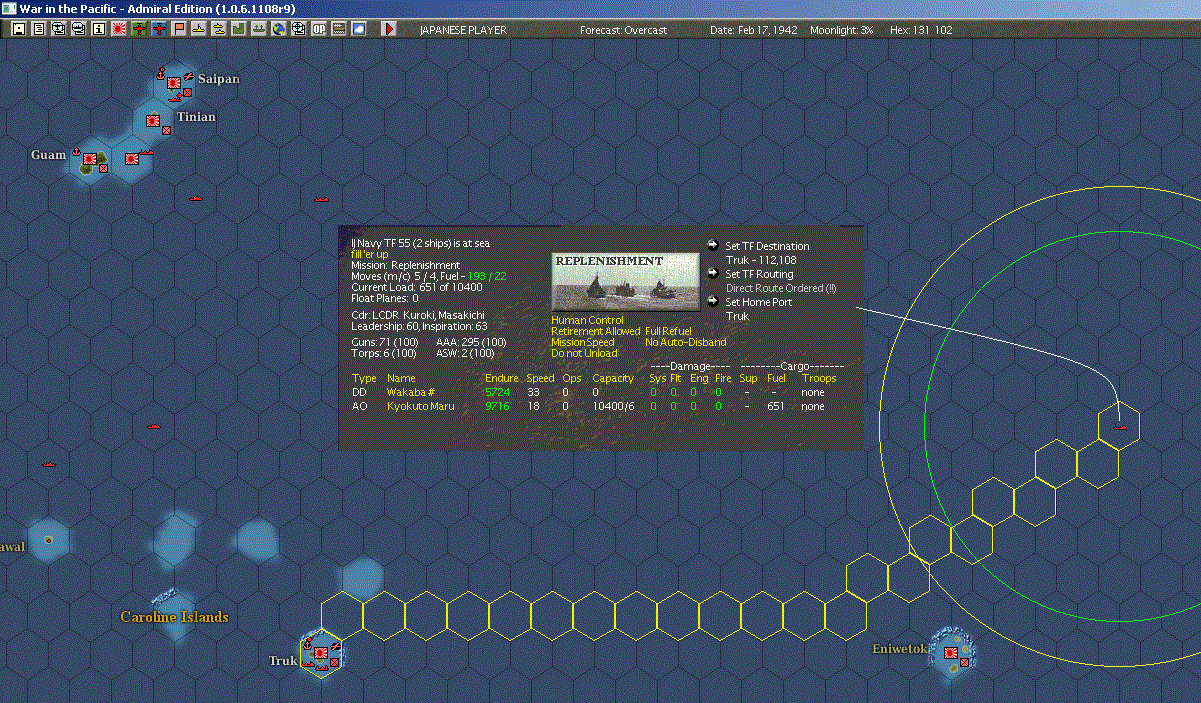
Task: Click the green ship-with-arrows toolbar icon
Action: pyautogui.click(x=258, y=29)
